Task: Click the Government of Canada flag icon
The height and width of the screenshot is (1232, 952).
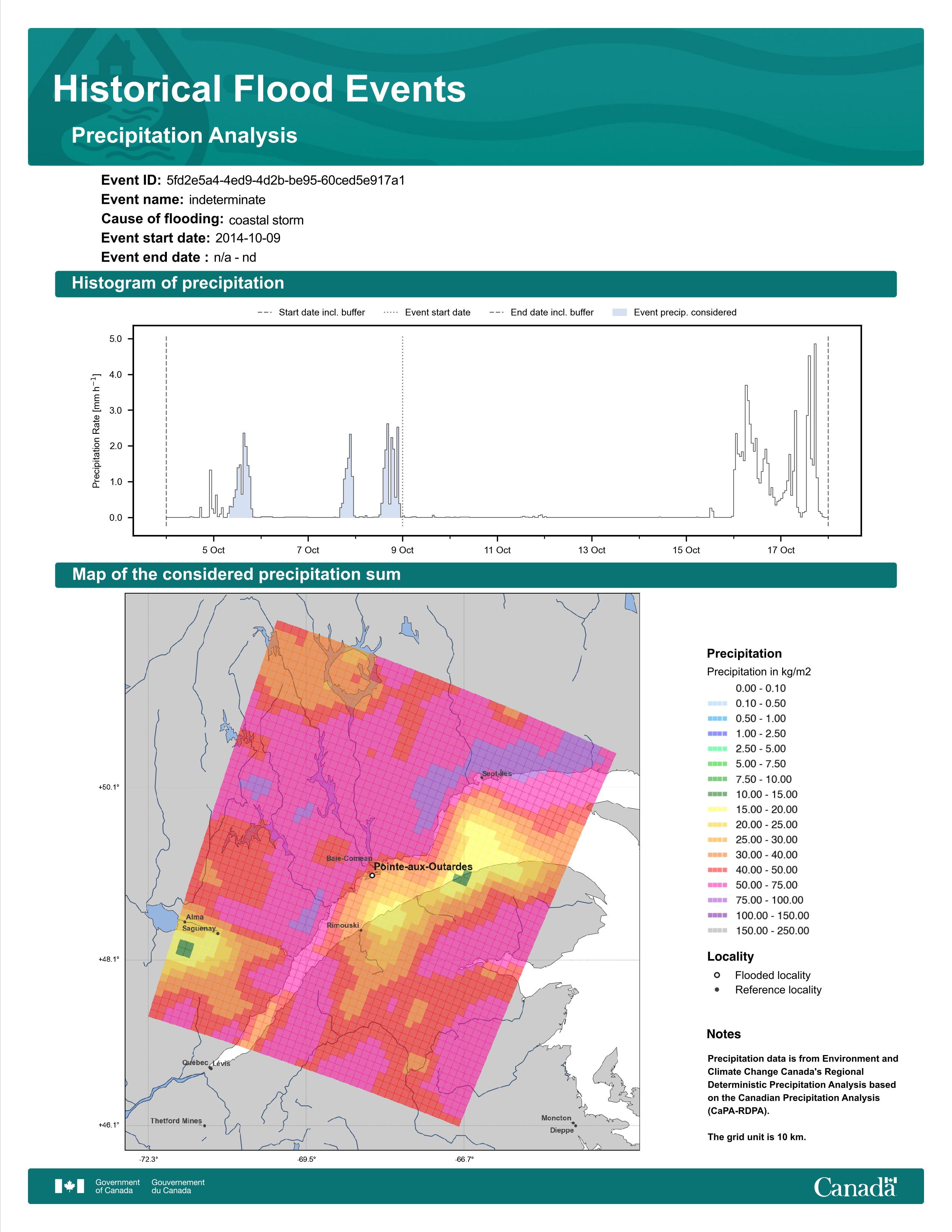Action: 69,1186
